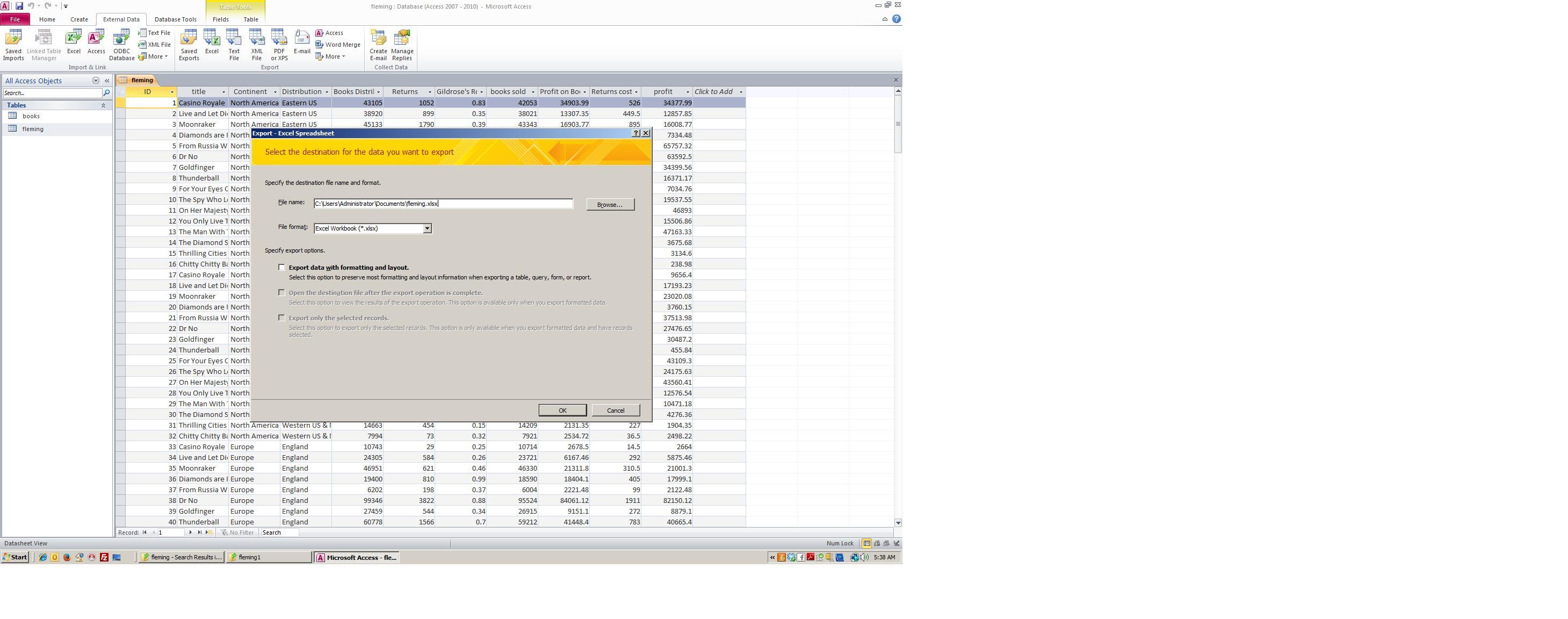Open Saved Imports in the ribbon
1568x619 pixels.
(13, 45)
